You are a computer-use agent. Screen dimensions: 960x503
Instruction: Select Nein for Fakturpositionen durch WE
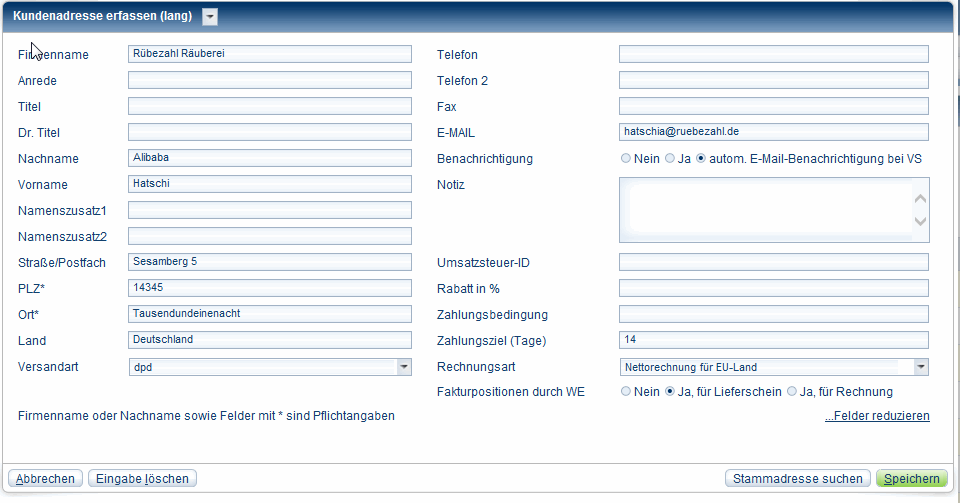coord(626,392)
